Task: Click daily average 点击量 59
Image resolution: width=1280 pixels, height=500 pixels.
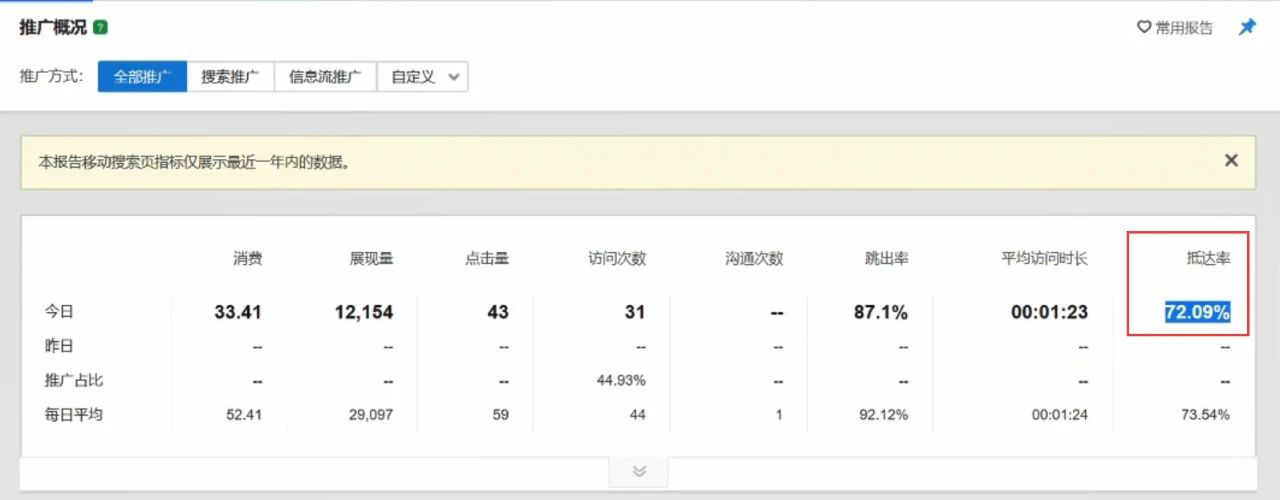Action: (501, 414)
